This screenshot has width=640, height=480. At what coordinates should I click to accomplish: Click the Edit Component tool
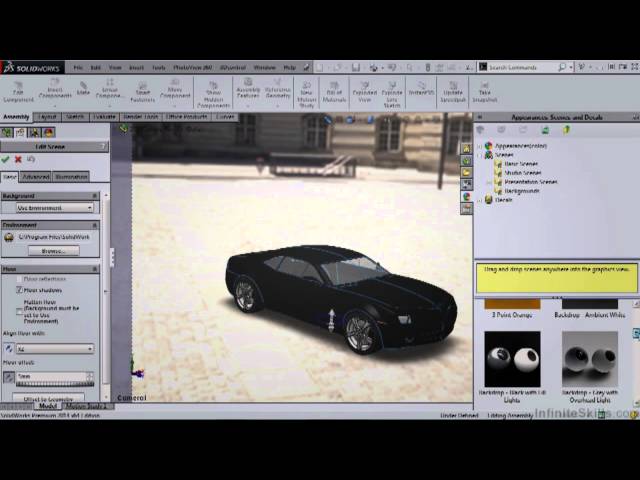pos(18,91)
